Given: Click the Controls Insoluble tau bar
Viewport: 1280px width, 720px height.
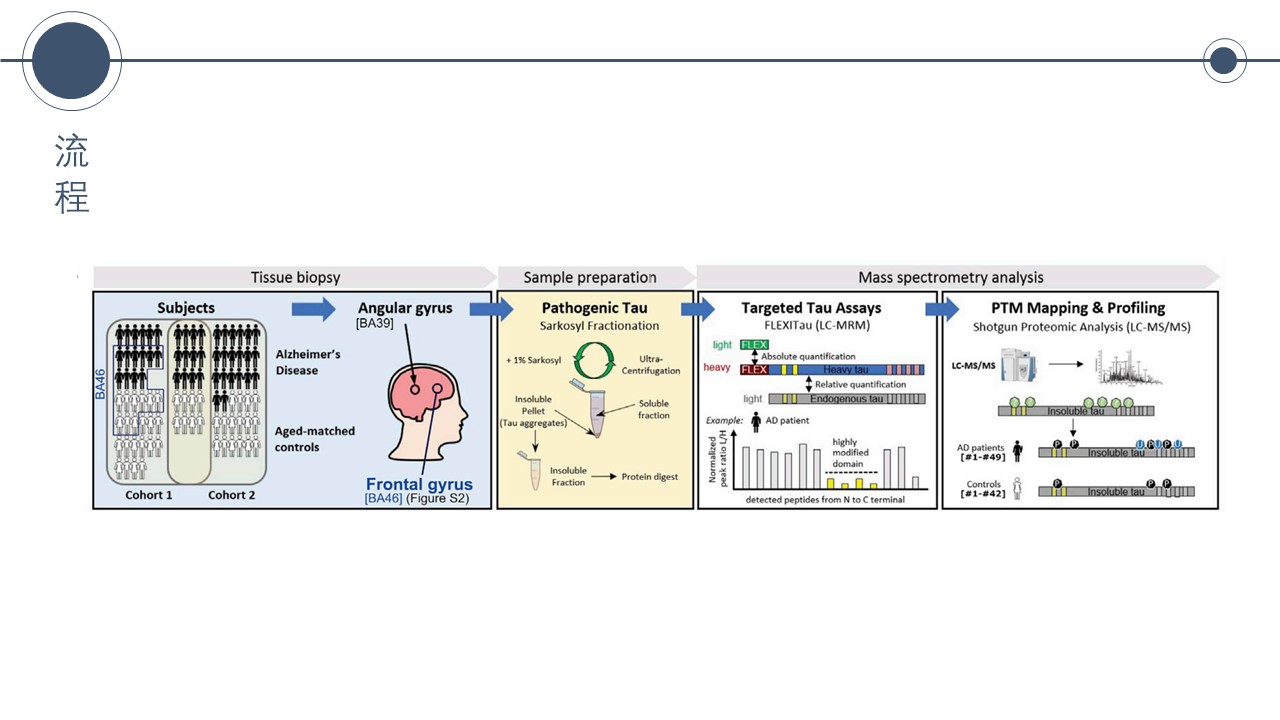Looking at the screenshot, I should click(x=1116, y=492).
